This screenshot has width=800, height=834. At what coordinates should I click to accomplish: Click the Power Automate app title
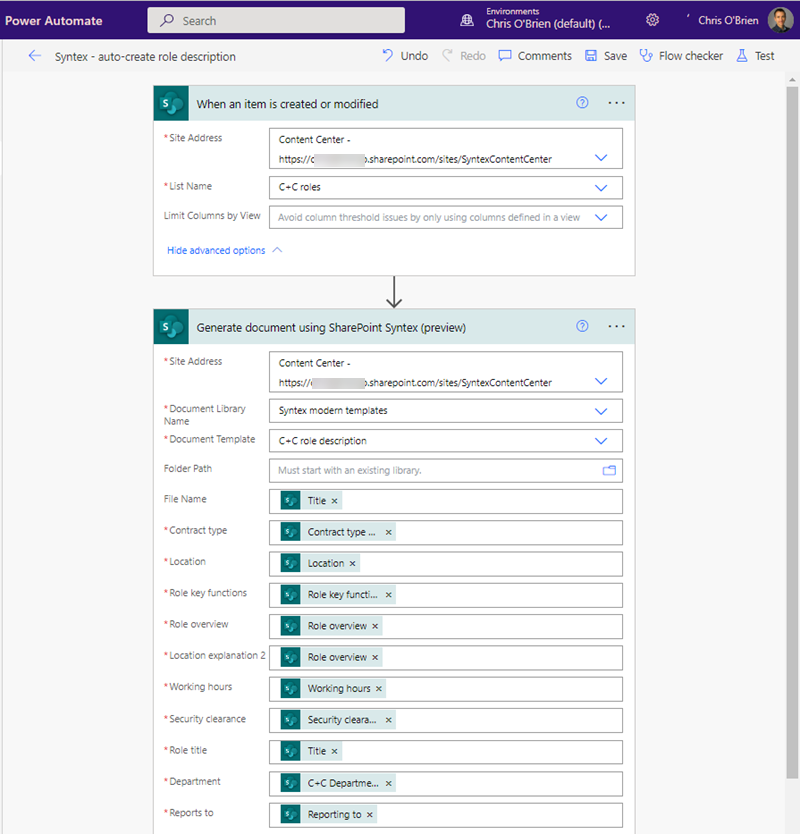[x=54, y=21]
